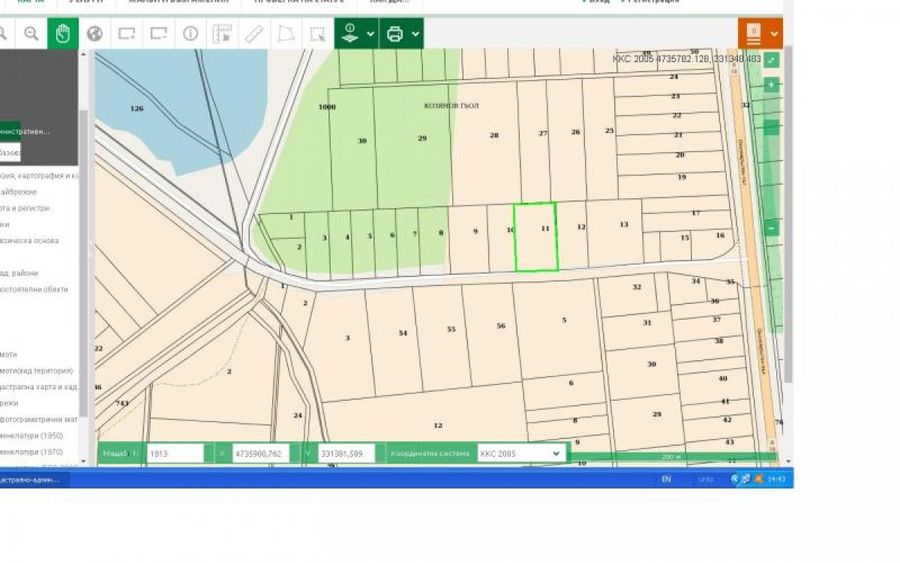Screen dimensions: 900x563
Task: Open the layers info dropdown arrow
Action: click(x=371, y=34)
